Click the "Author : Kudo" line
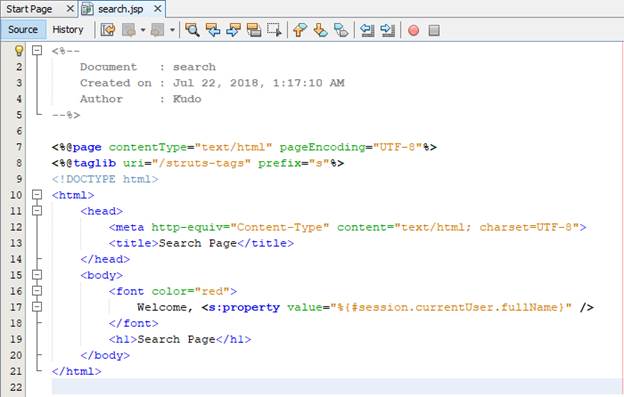This screenshot has height=397, width=624. tap(140, 99)
